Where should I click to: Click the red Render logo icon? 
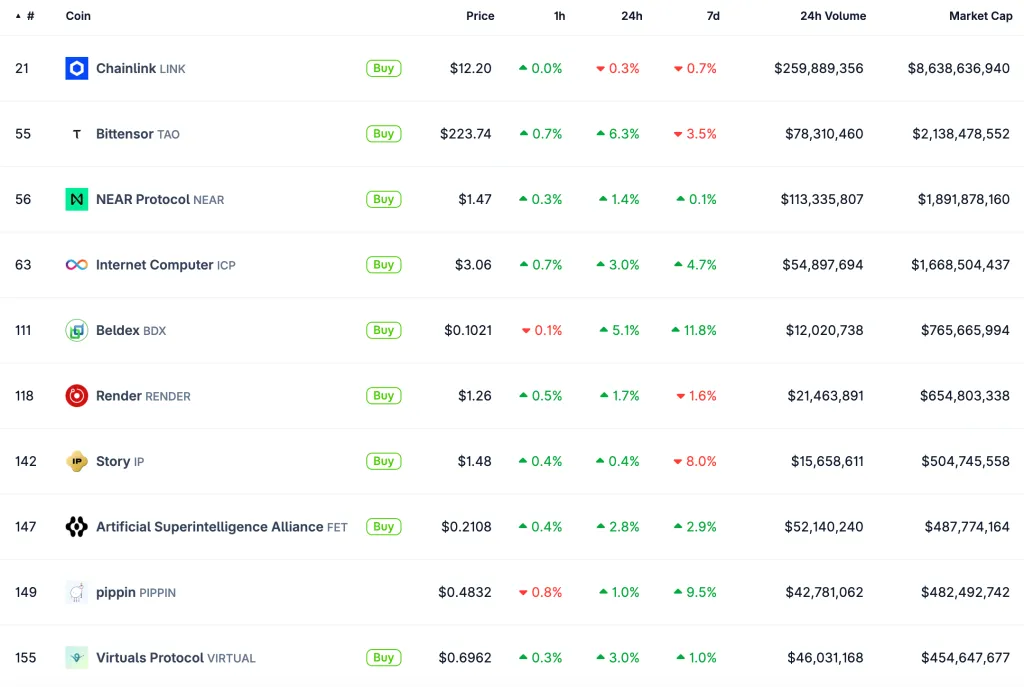(77, 396)
